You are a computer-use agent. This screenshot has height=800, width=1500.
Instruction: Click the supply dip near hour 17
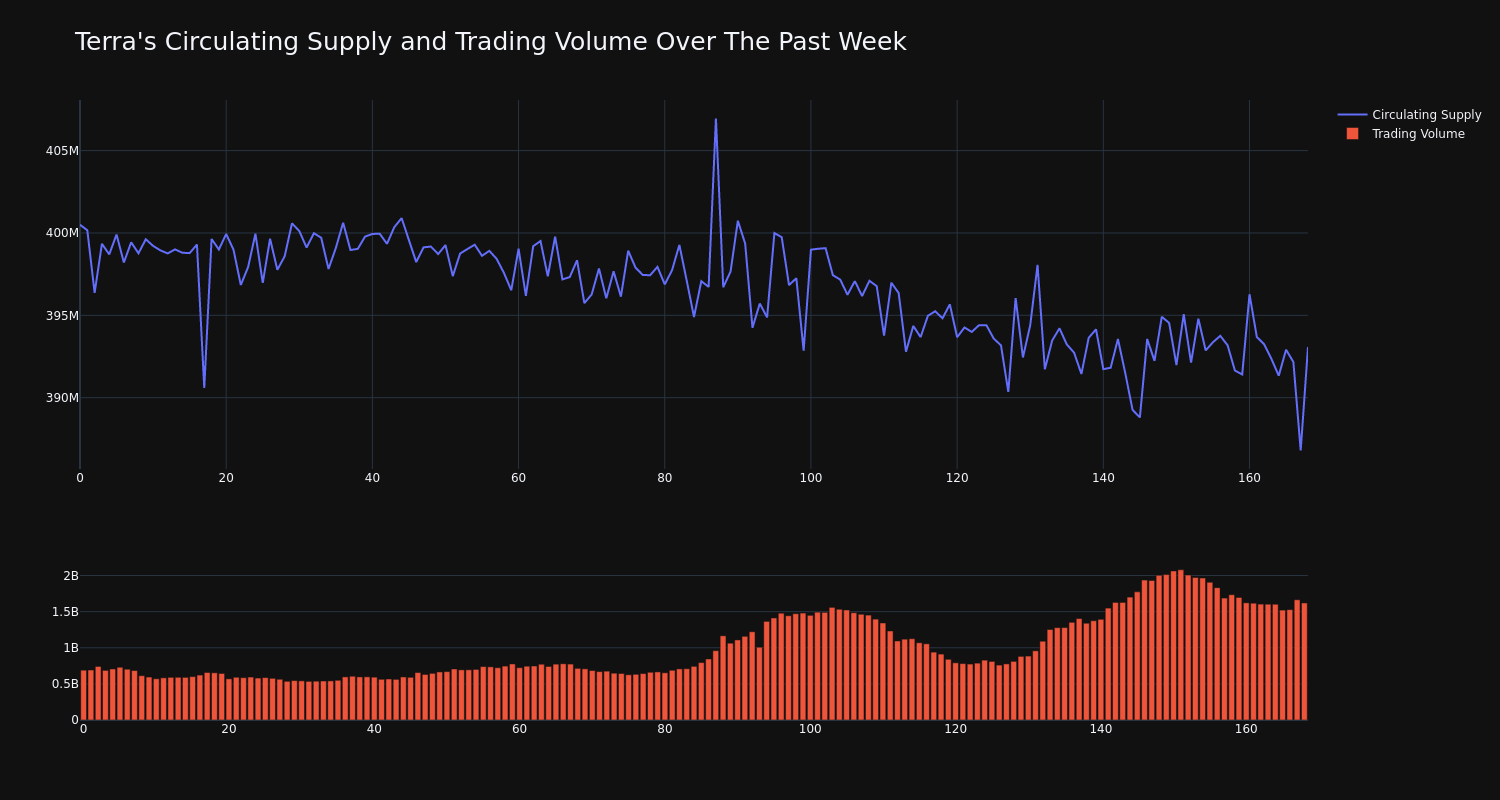coord(204,387)
